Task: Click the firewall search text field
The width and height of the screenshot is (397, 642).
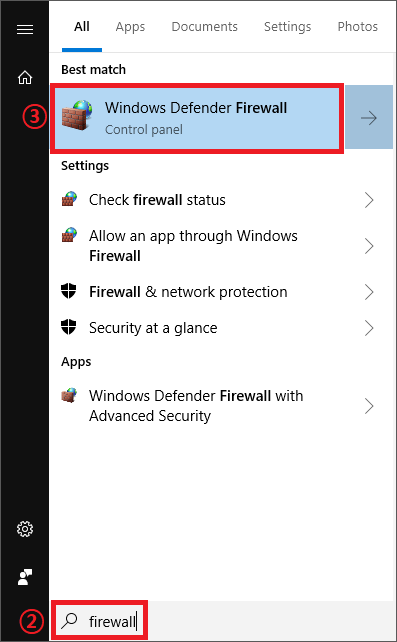Action: pyautogui.click(x=99, y=621)
